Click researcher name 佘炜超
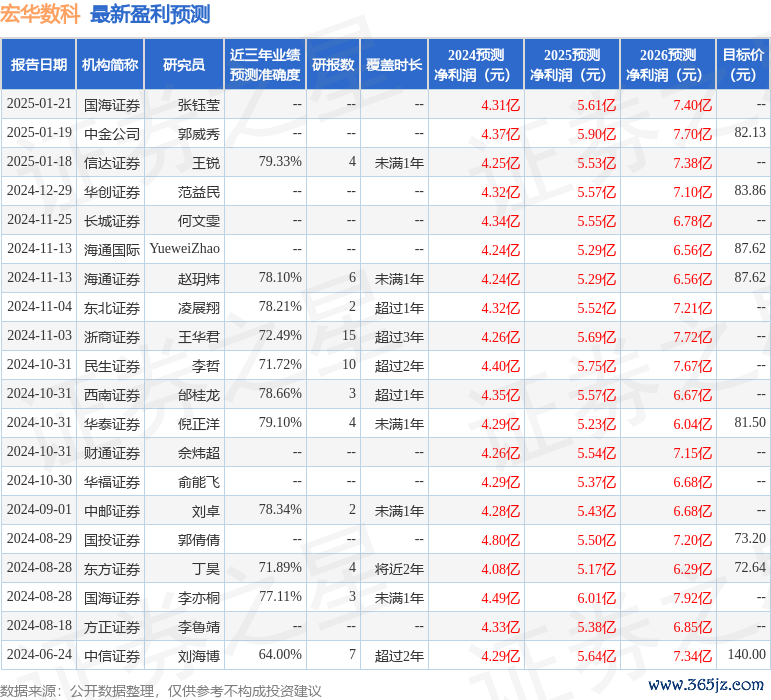771x700 pixels. pyautogui.click(x=199, y=453)
